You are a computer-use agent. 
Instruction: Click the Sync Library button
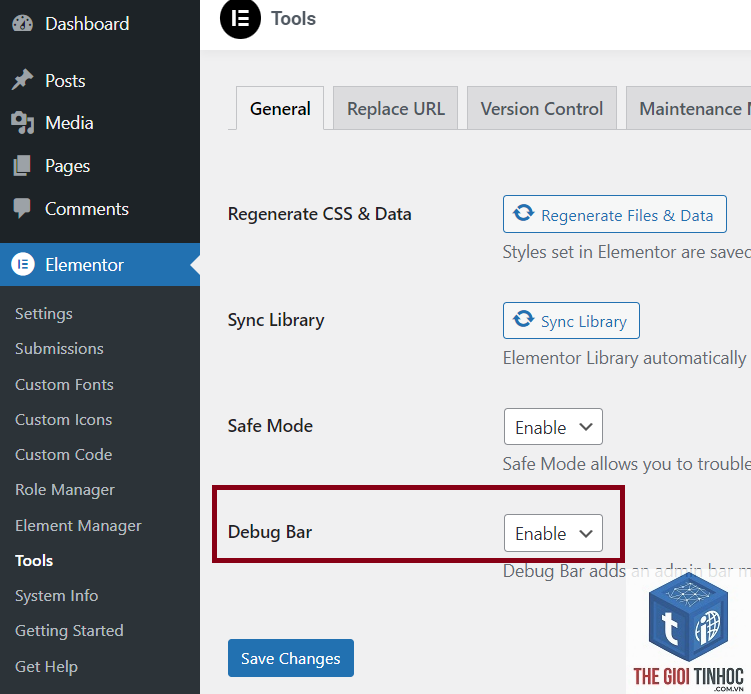(x=571, y=320)
